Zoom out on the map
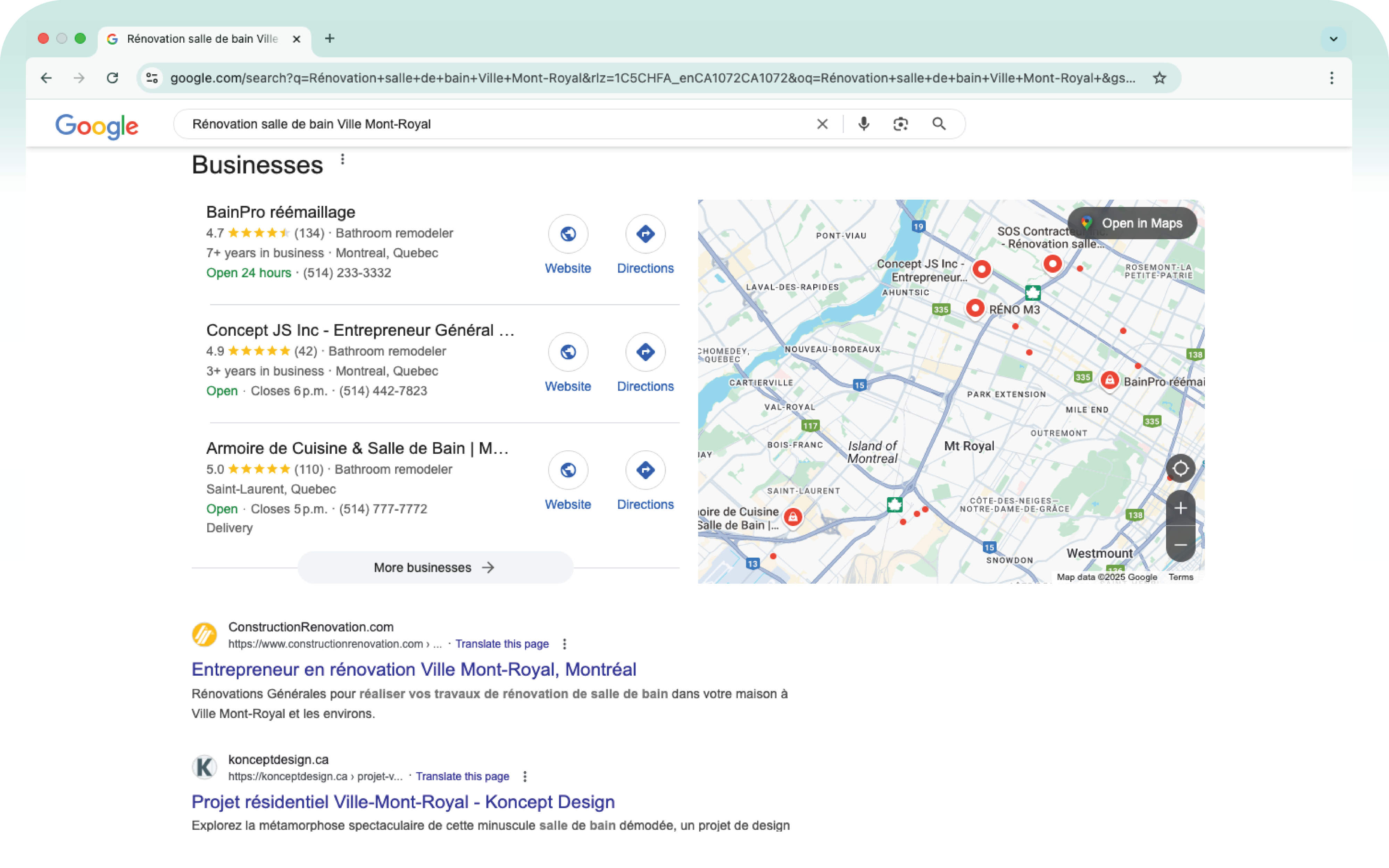The width and height of the screenshot is (1389, 868). (1180, 544)
